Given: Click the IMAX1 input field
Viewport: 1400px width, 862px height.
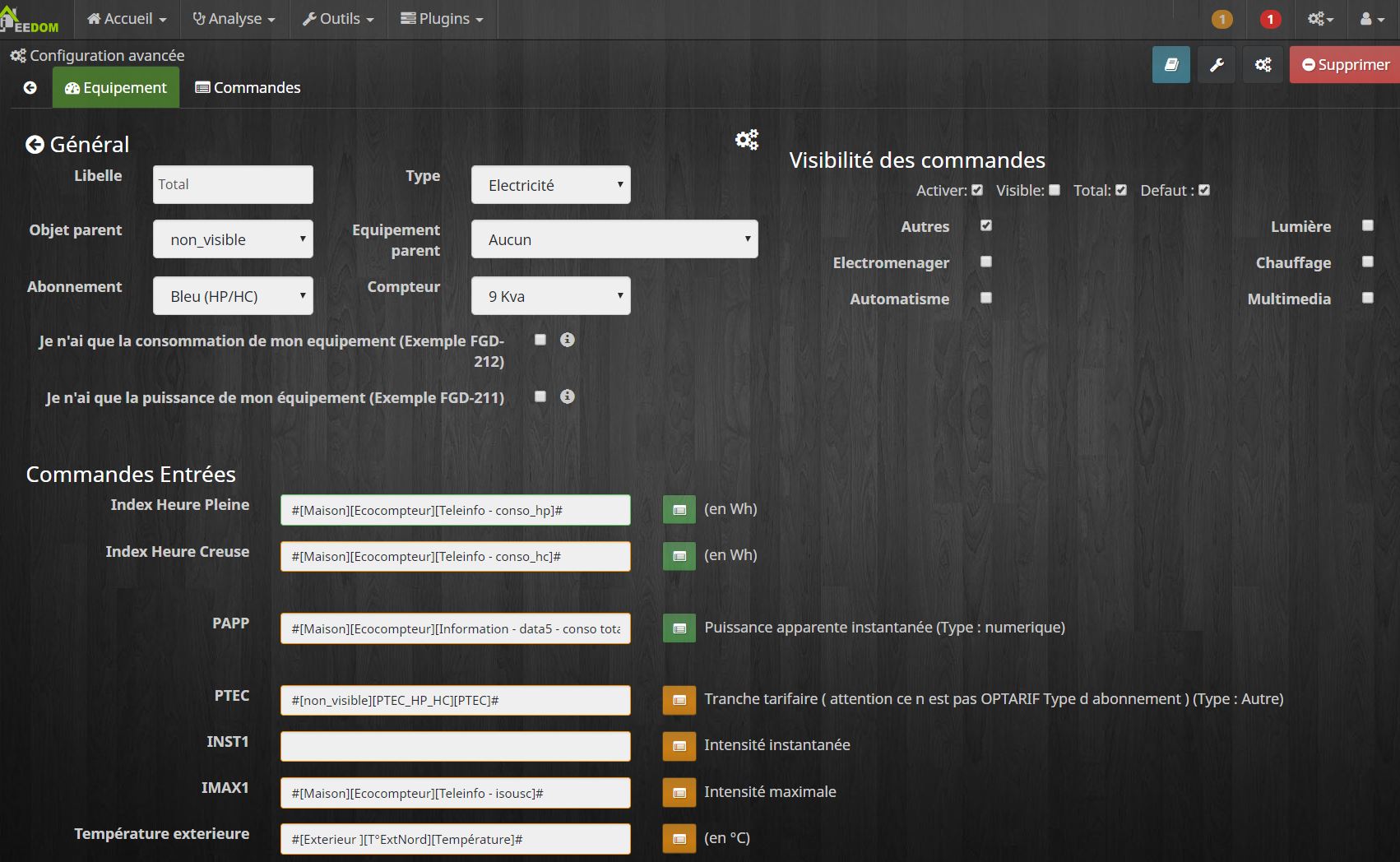Looking at the screenshot, I should [x=456, y=793].
